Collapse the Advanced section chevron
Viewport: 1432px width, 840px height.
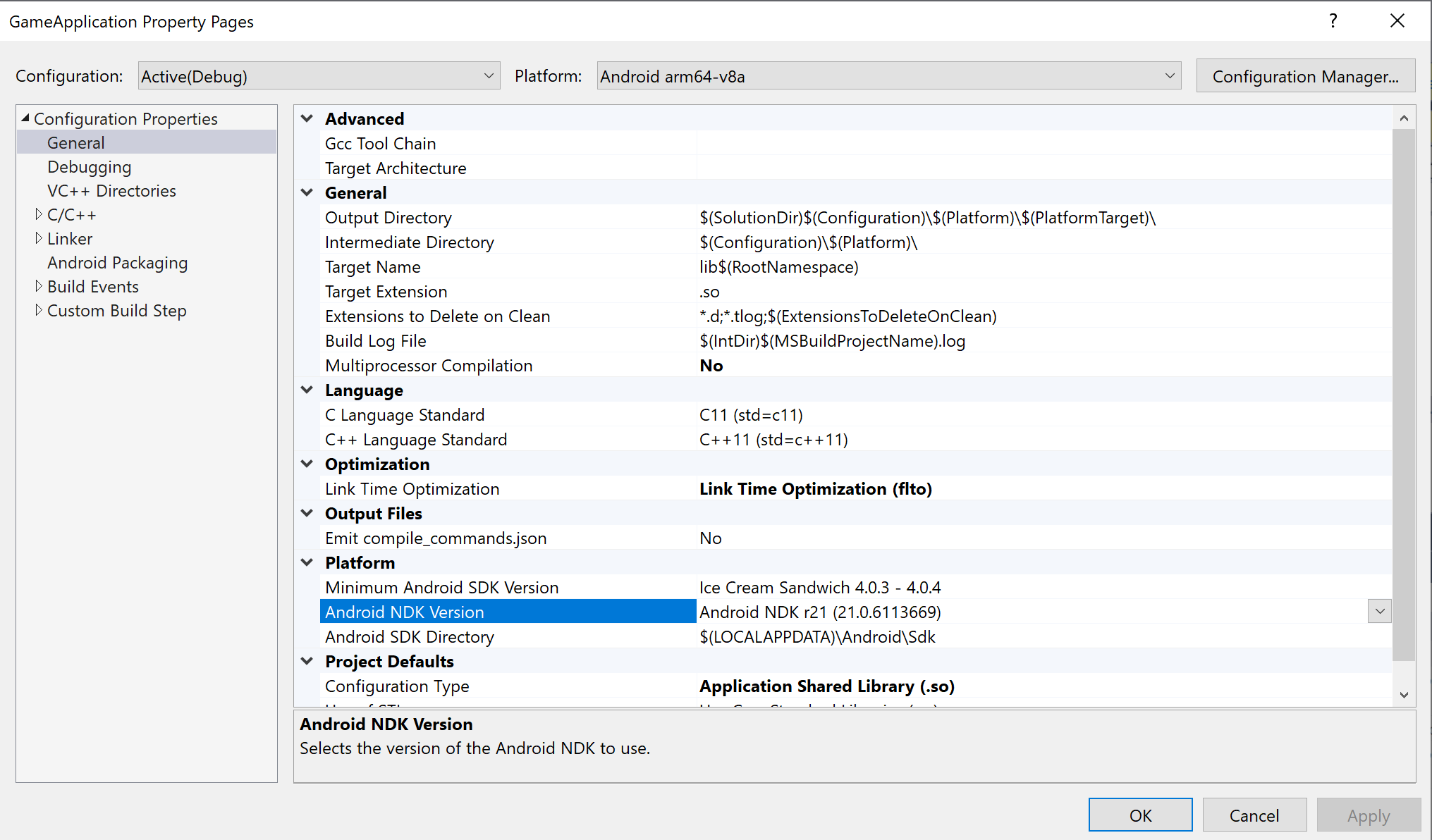(x=307, y=118)
